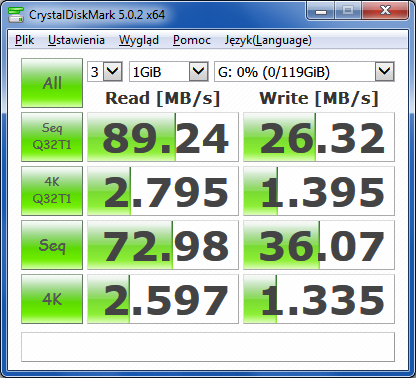This screenshot has height=378, width=416.
Task: Expand the test count dropdown showing 3
Action: click(105, 71)
